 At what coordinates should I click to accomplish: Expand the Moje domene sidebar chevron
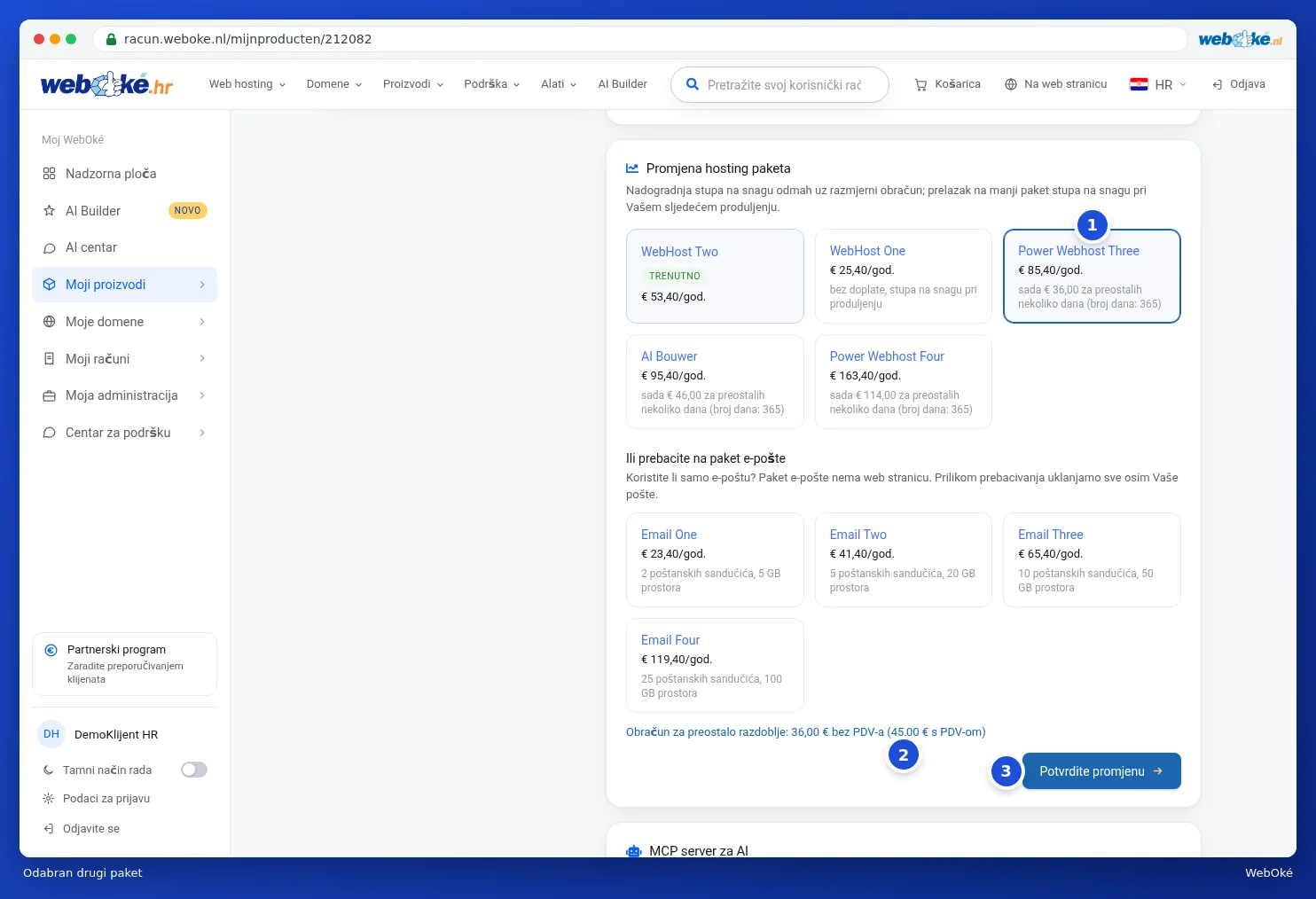point(202,322)
